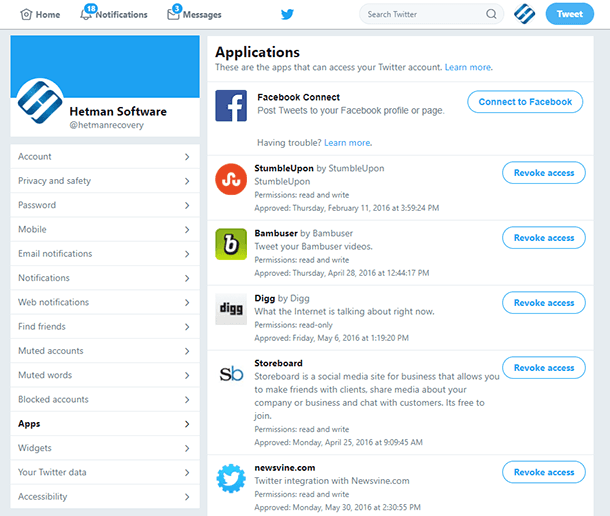Image resolution: width=610 pixels, height=516 pixels.
Task: Click Learn more link under Applications heading
Action: pyautogui.click(x=468, y=67)
